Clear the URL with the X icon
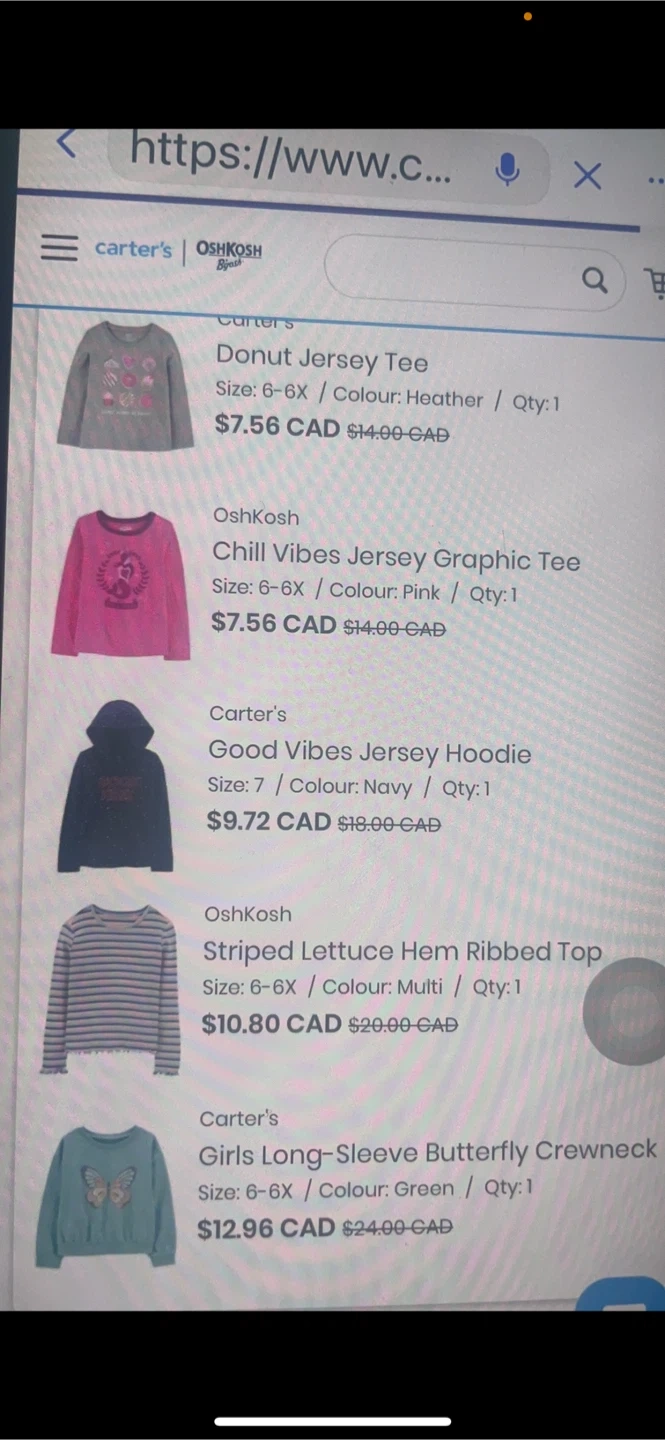This screenshot has width=665, height=1440. (587, 176)
